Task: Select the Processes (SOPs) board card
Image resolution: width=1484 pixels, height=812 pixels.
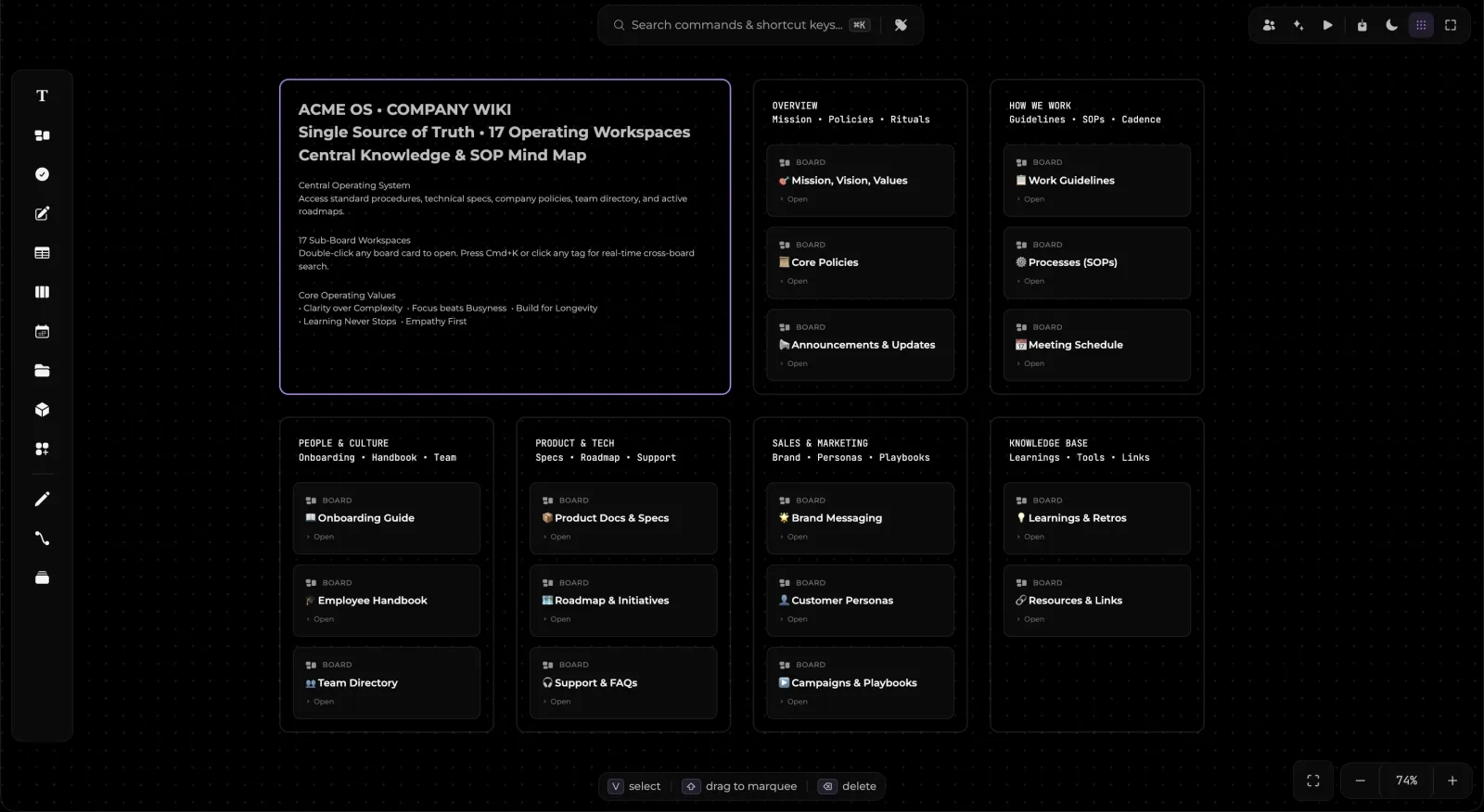Action: pyautogui.click(x=1097, y=262)
